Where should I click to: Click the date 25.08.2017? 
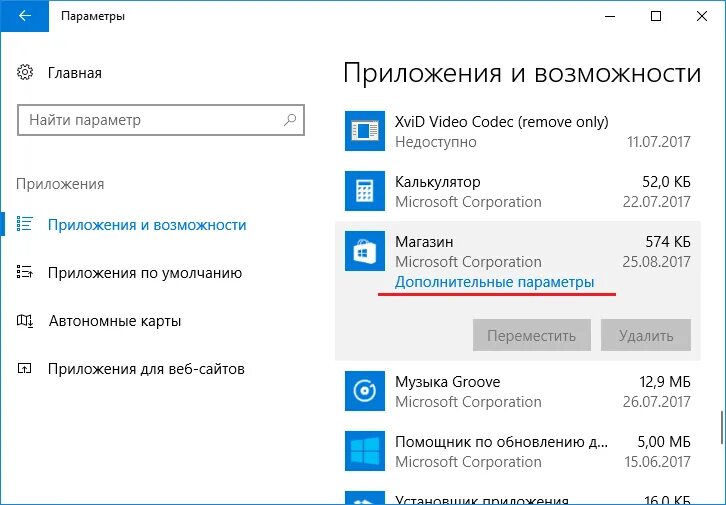656,262
